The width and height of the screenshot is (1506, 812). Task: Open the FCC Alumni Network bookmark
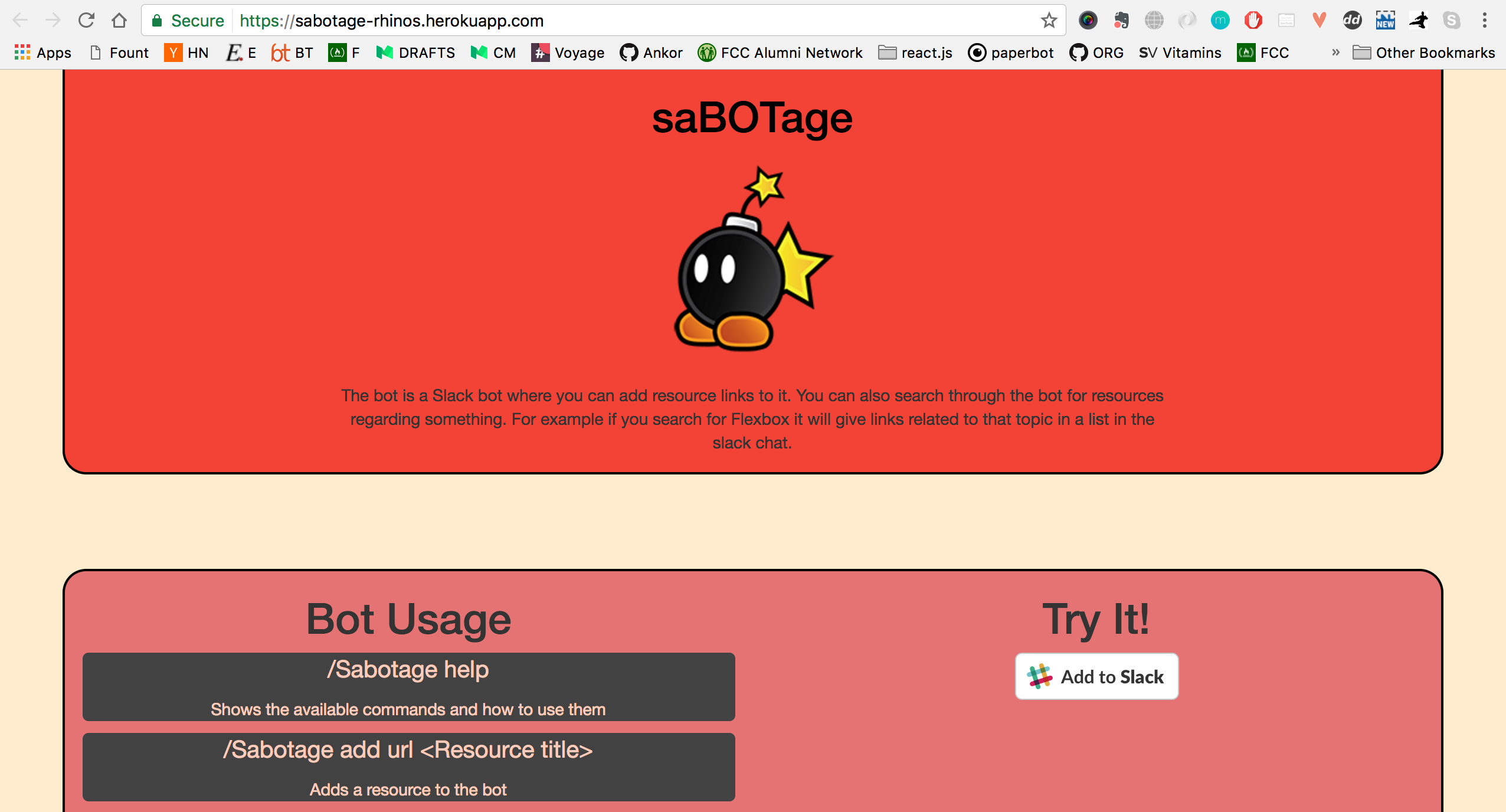pyautogui.click(x=780, y=53)
